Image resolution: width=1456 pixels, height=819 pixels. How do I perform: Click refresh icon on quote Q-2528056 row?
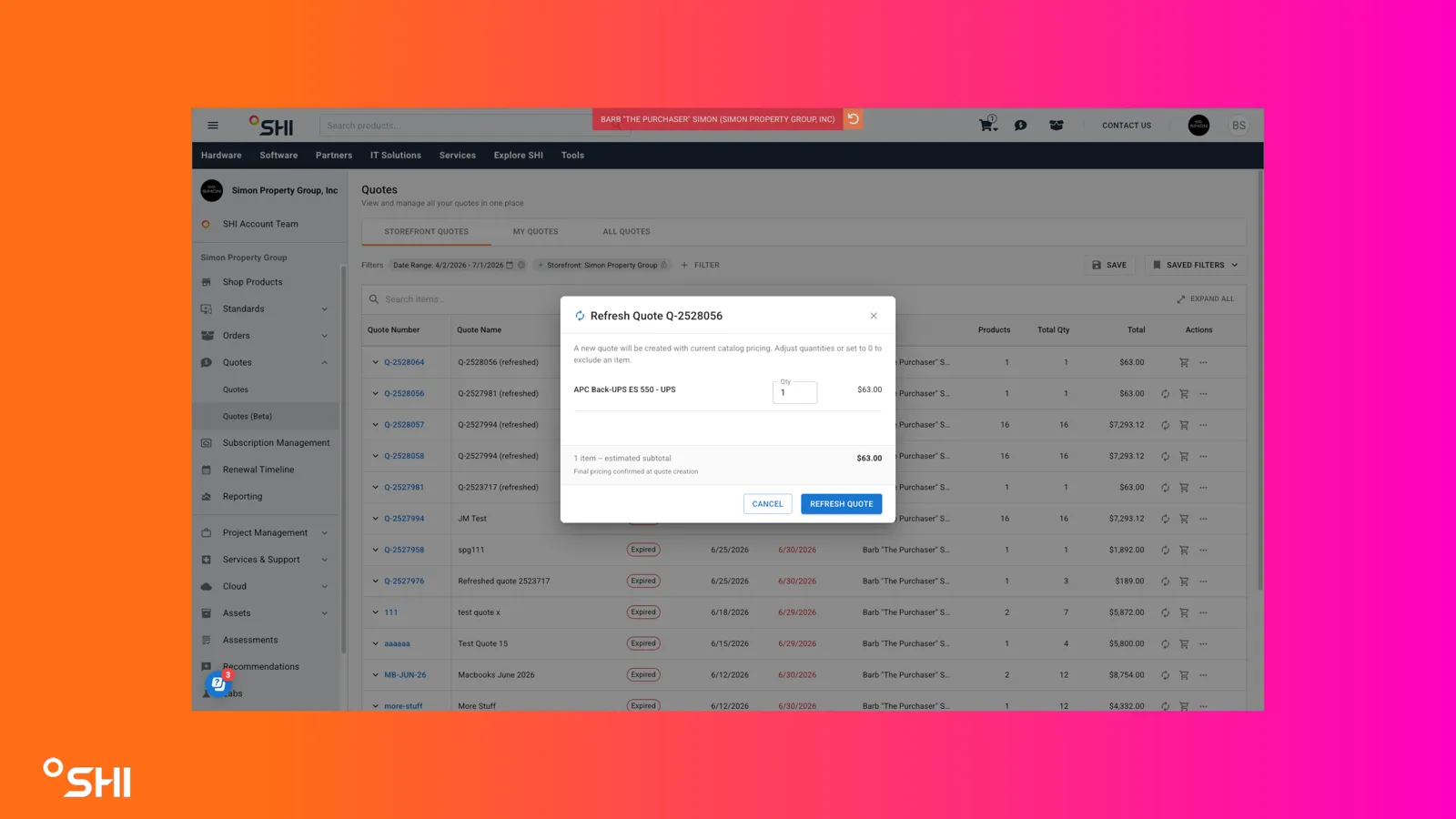click(x=1165, y=394)
